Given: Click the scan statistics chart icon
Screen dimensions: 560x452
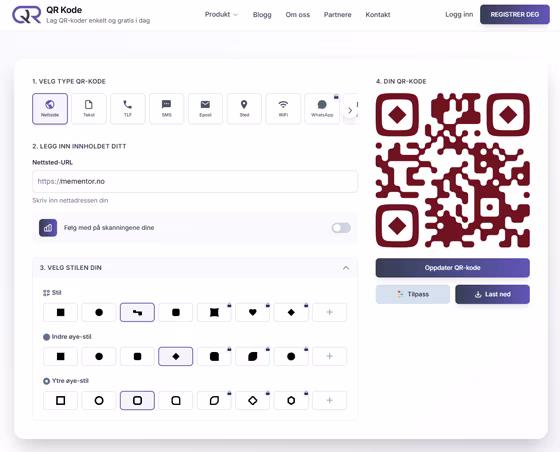Looking at the screenshot, I should tap(48, 228).
